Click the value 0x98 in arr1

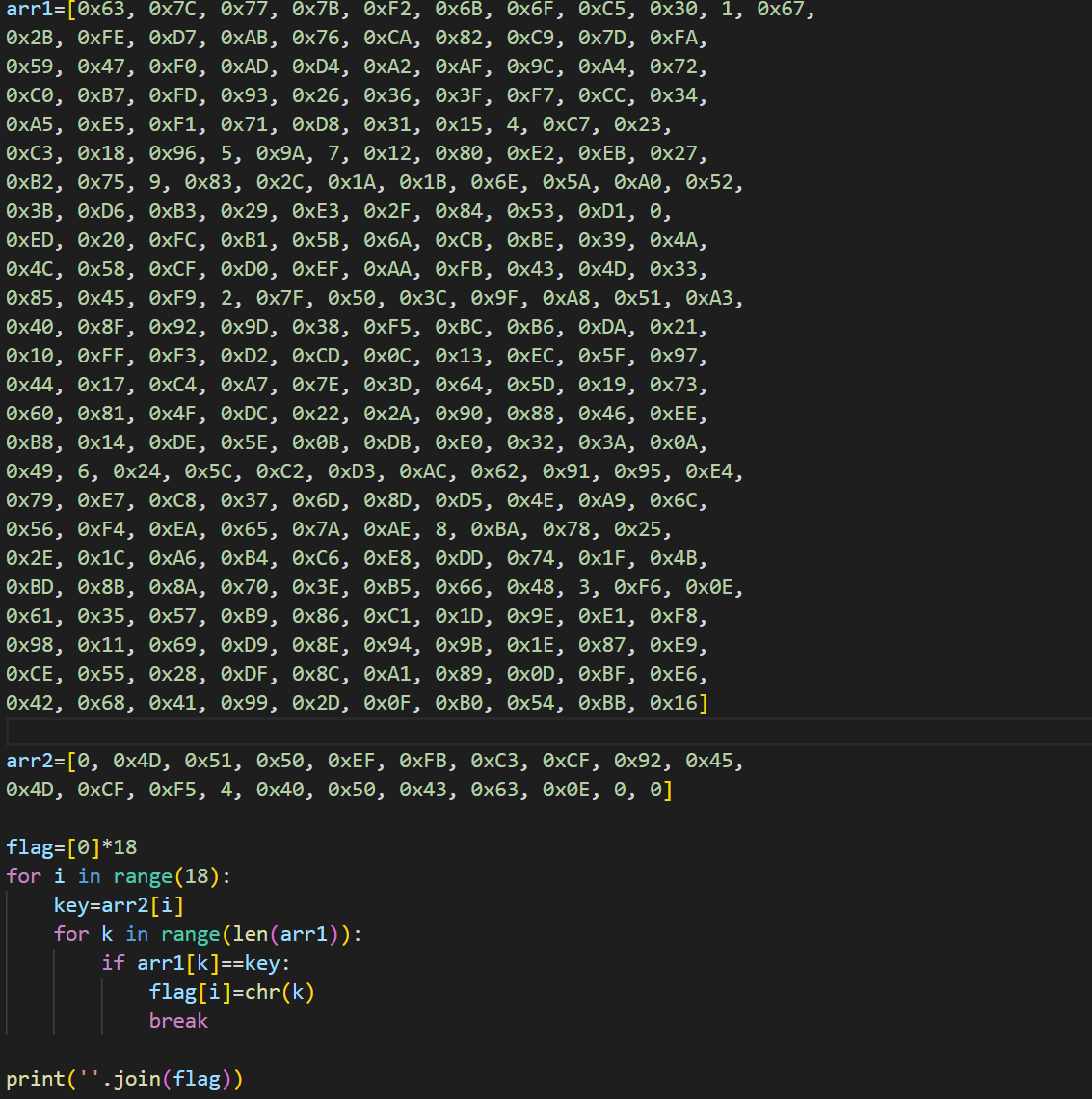pyautogui.click(x=30, y=645)
